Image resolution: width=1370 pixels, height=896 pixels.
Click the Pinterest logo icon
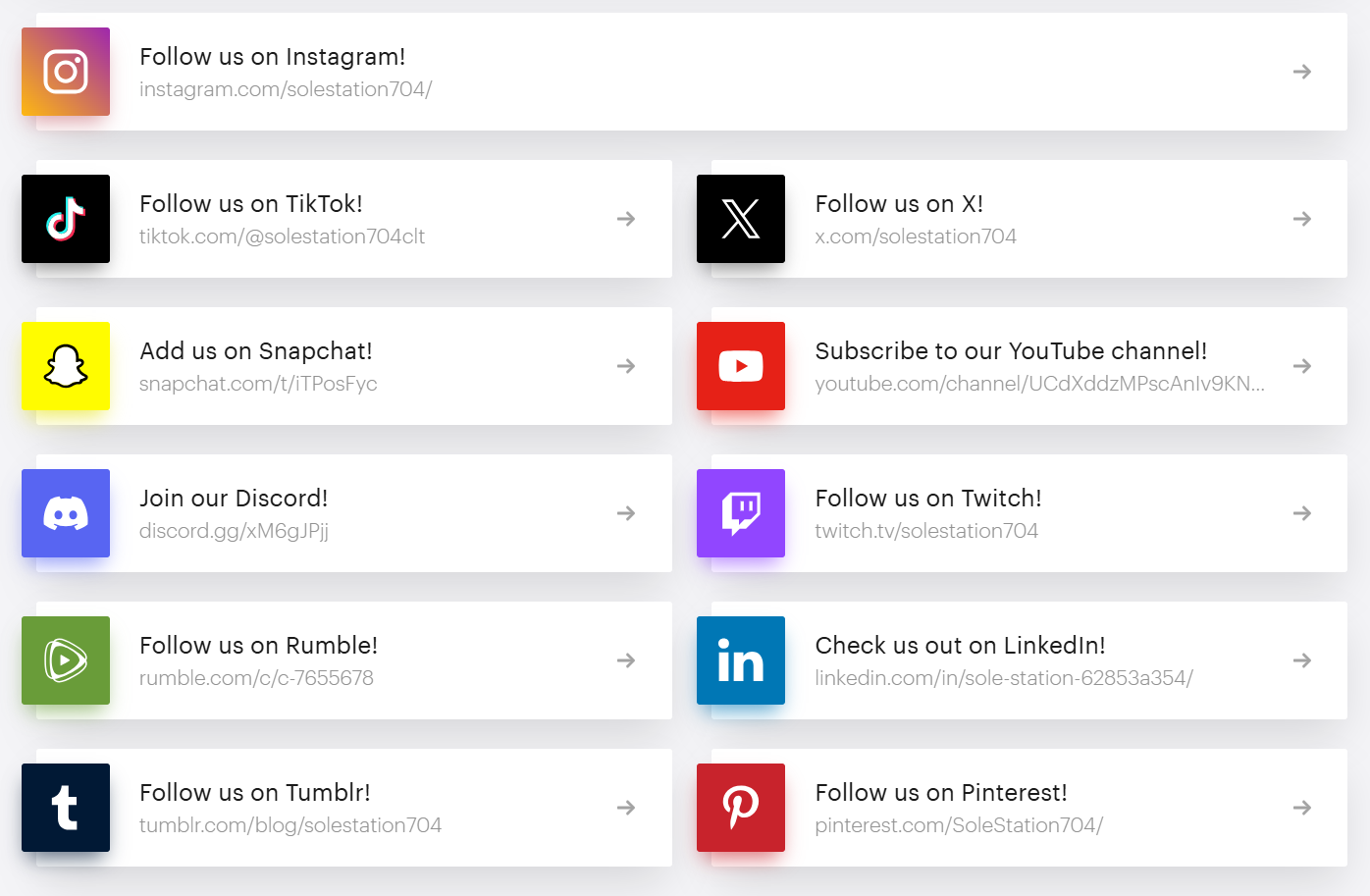tap(741, 808)
